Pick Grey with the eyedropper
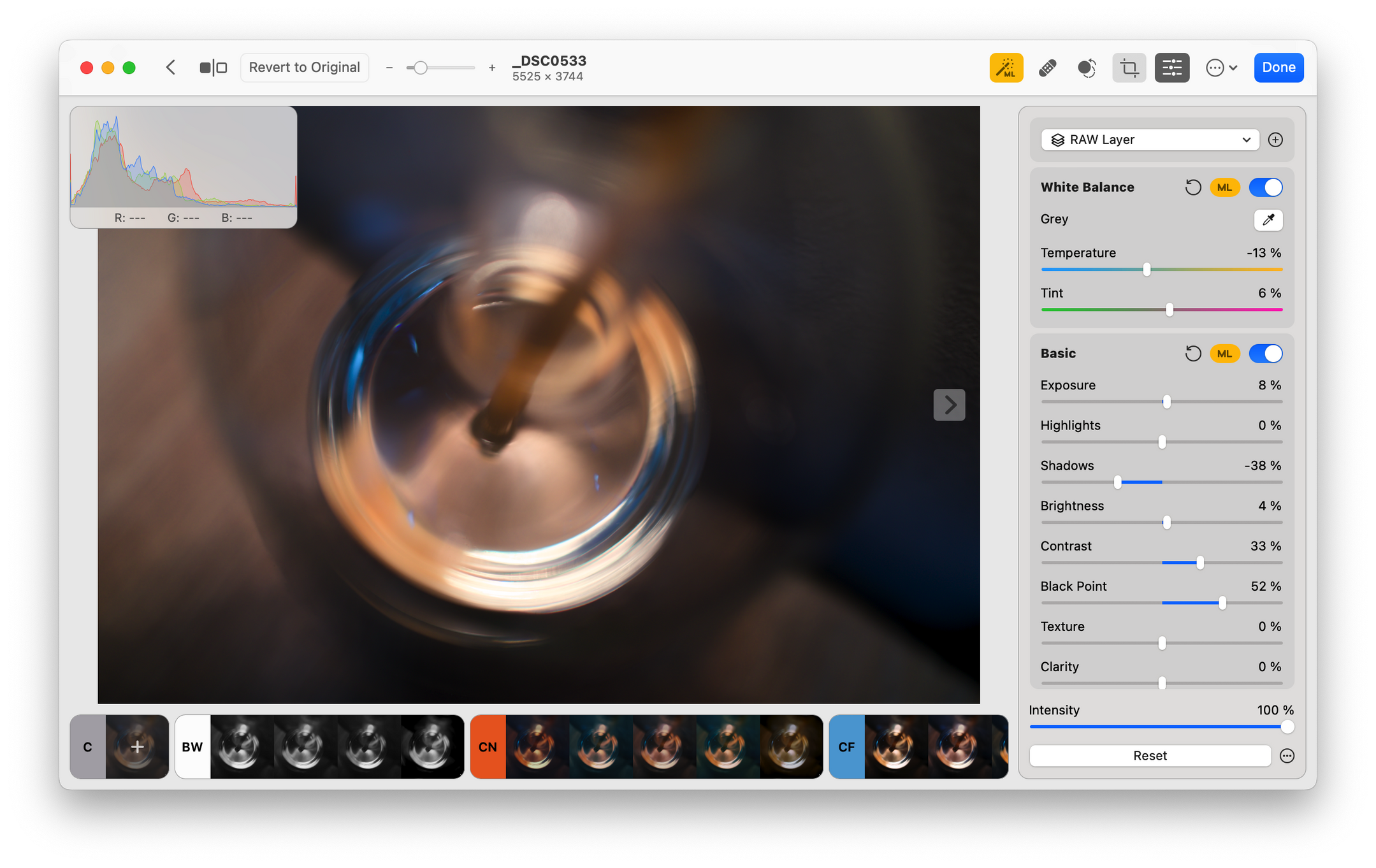1376x868 pixels. [x=1268, y=220]
